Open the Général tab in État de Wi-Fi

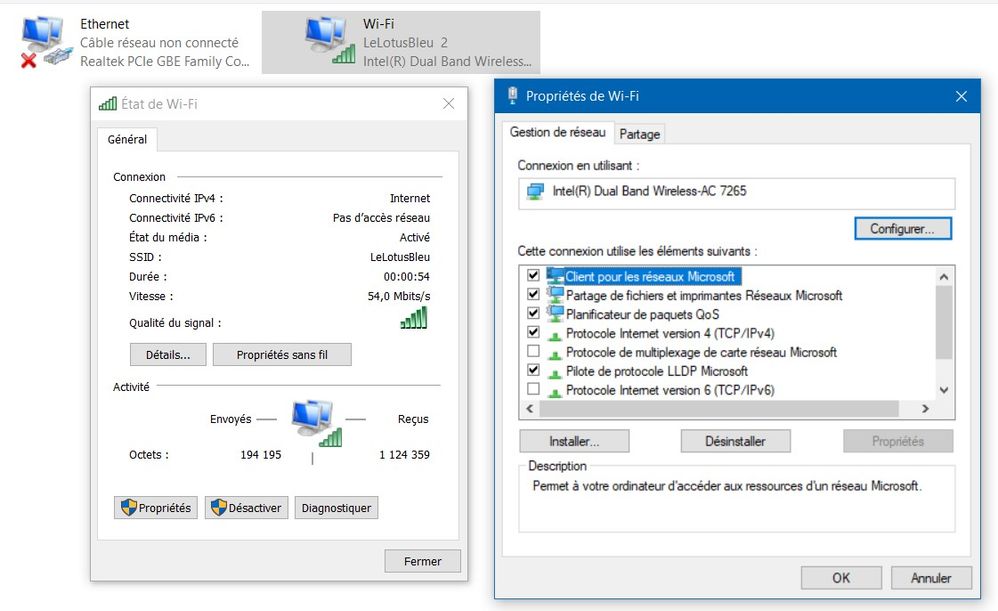point(127,140)
